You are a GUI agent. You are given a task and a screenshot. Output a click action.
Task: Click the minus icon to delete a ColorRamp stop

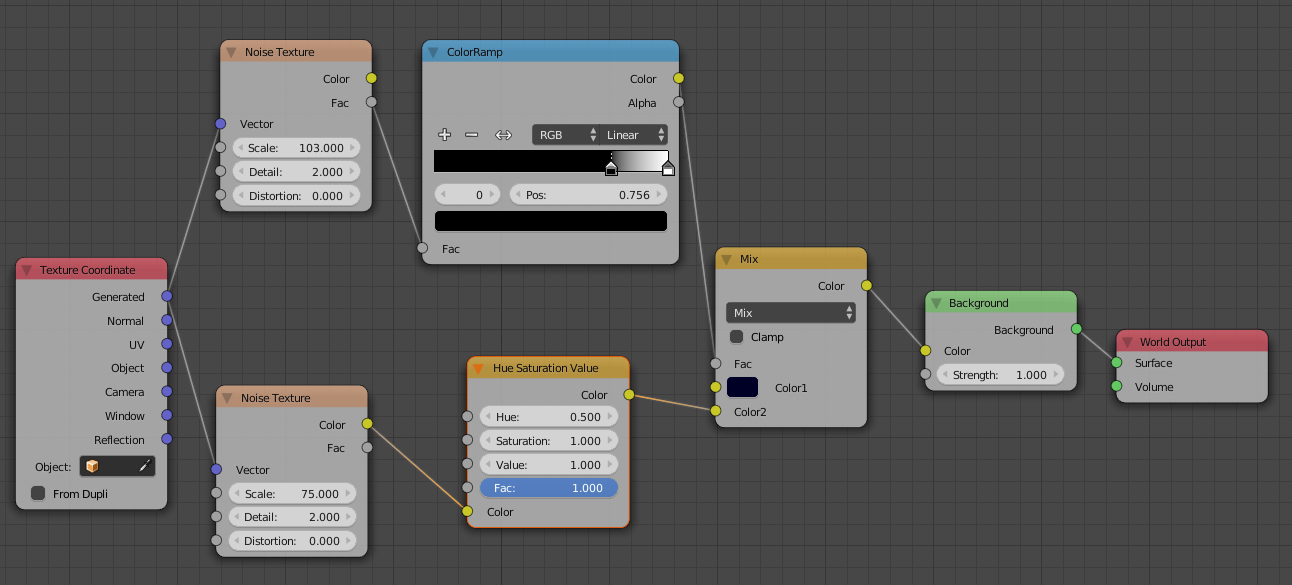click(472, 135)
